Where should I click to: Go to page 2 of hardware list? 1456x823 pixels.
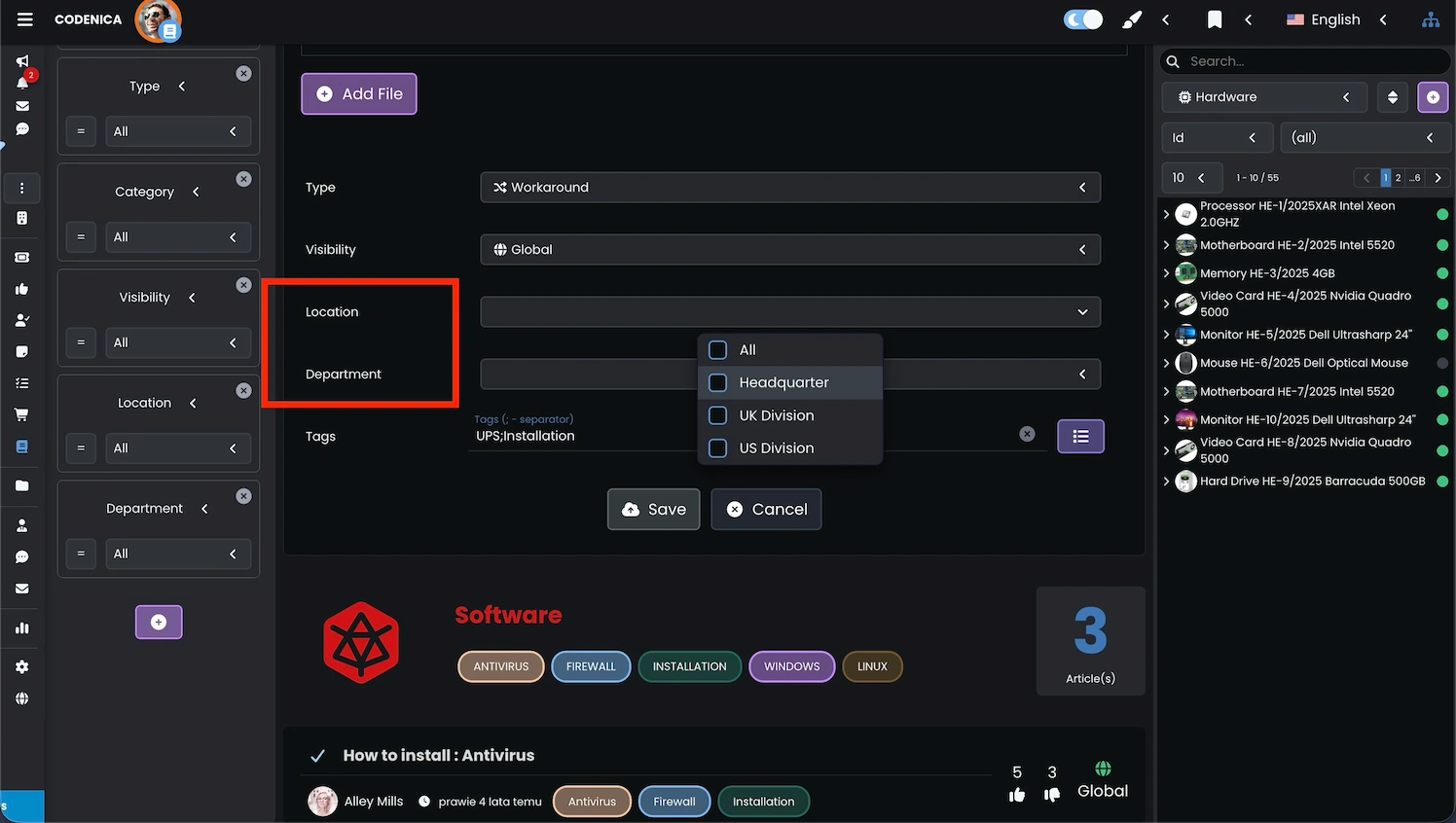point(1398,178)
